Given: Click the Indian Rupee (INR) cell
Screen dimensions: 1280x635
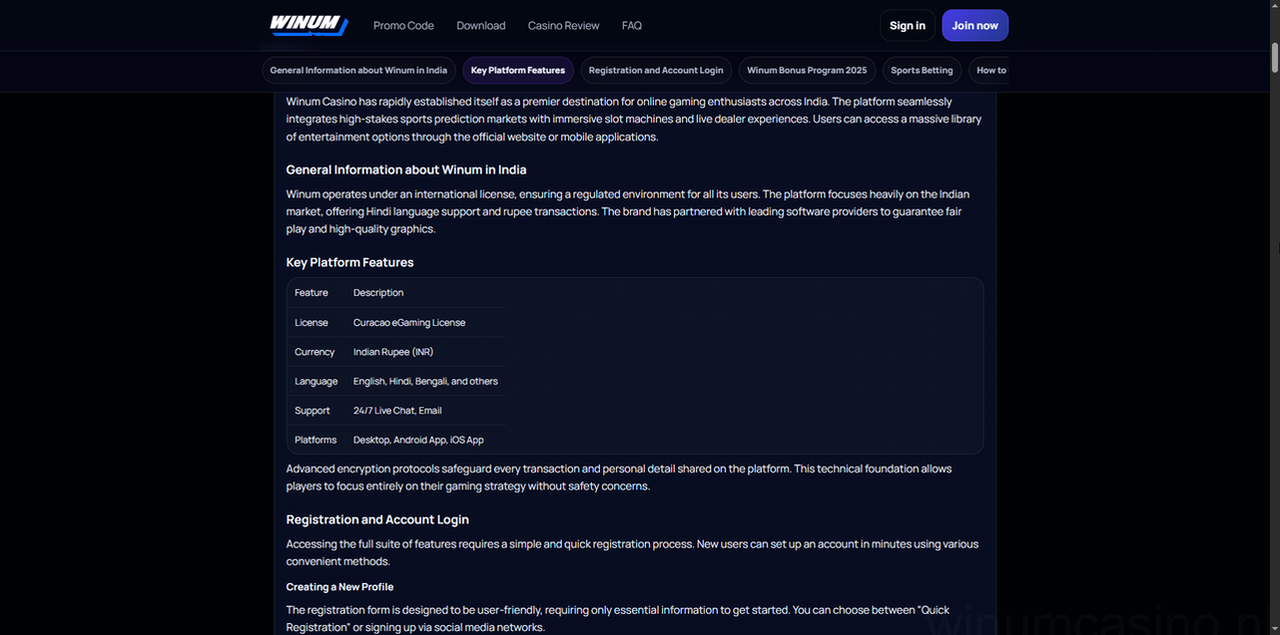Looking at the screenshot, I should click(x=426, y=352).
